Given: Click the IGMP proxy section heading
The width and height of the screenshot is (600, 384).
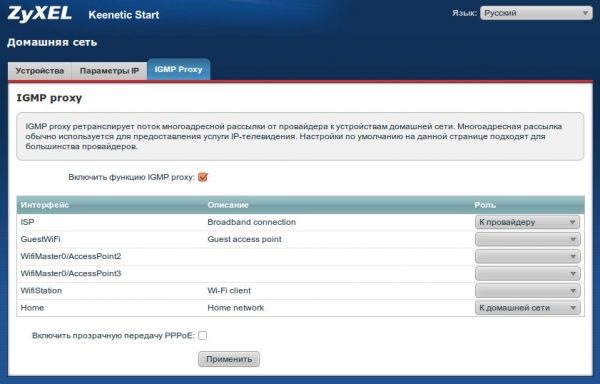Looking at the screenshot, I should pyautogui.click(x=49, y=98).
